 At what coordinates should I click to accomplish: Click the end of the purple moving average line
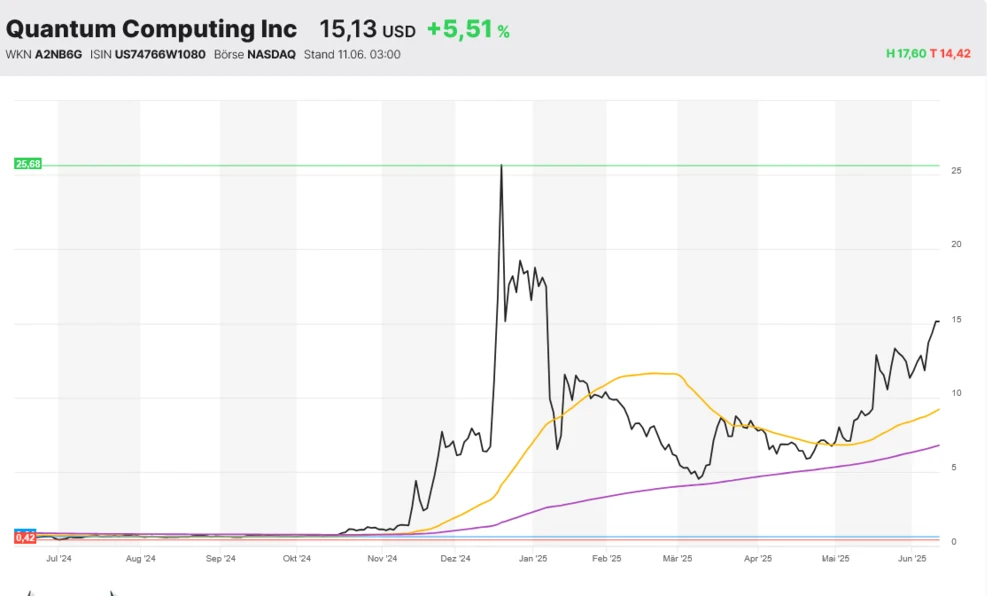pyautogui.click(x=938, y=445)
